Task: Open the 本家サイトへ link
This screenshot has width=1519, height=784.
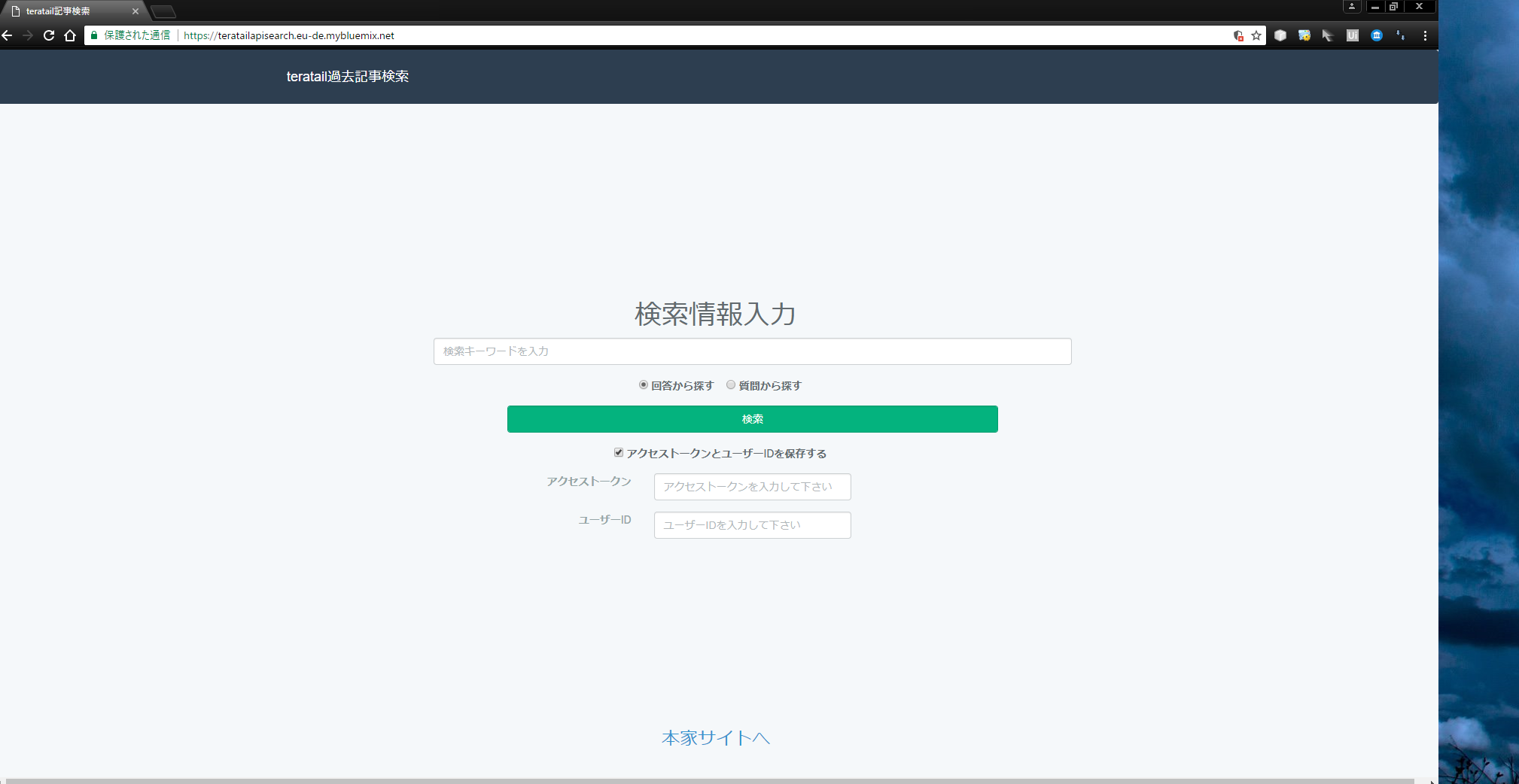Action: pyautogui.click(x=716, y=738)
